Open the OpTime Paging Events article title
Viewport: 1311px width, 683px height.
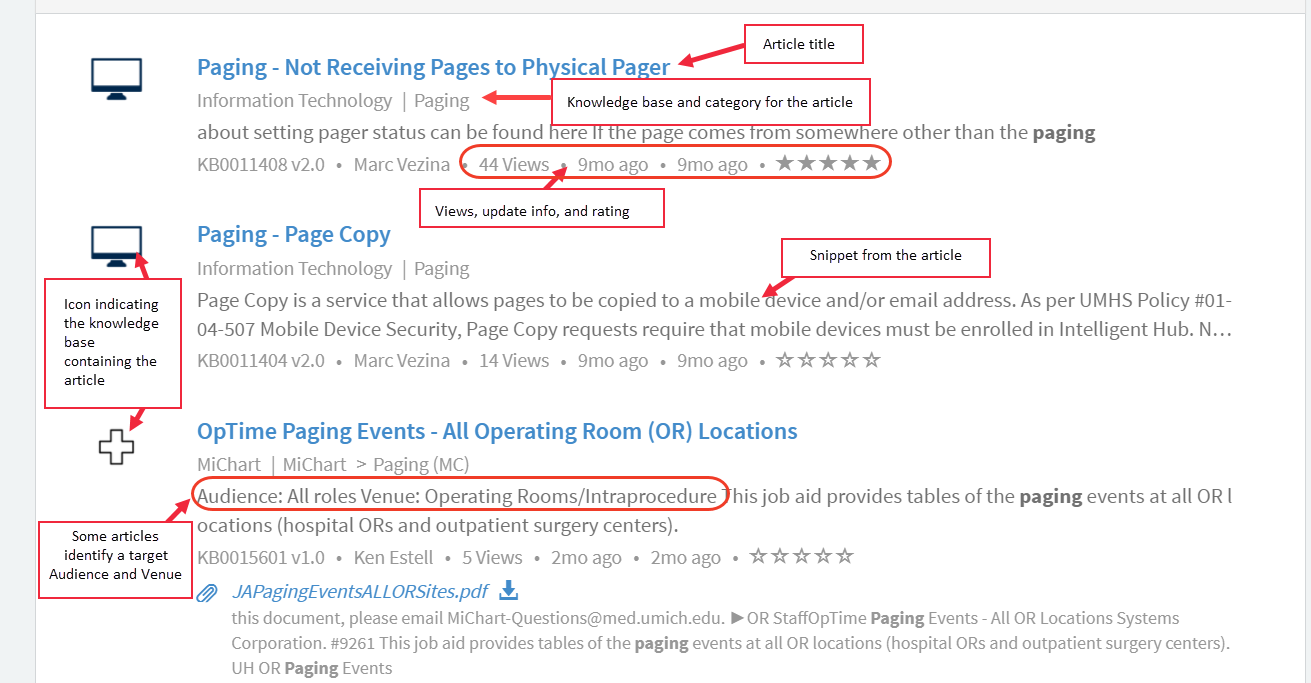point(497,431)
